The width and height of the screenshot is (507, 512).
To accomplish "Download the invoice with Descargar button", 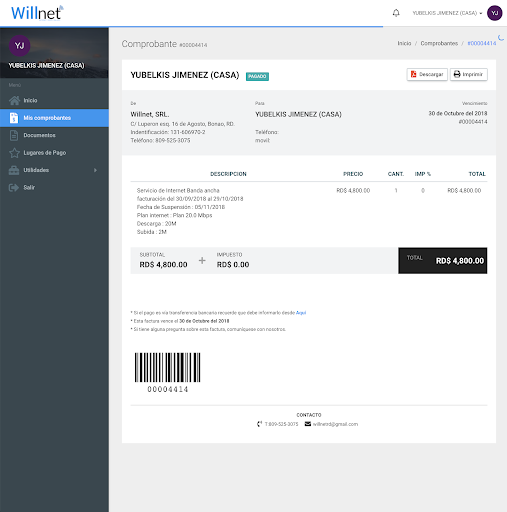I will 427,74.
